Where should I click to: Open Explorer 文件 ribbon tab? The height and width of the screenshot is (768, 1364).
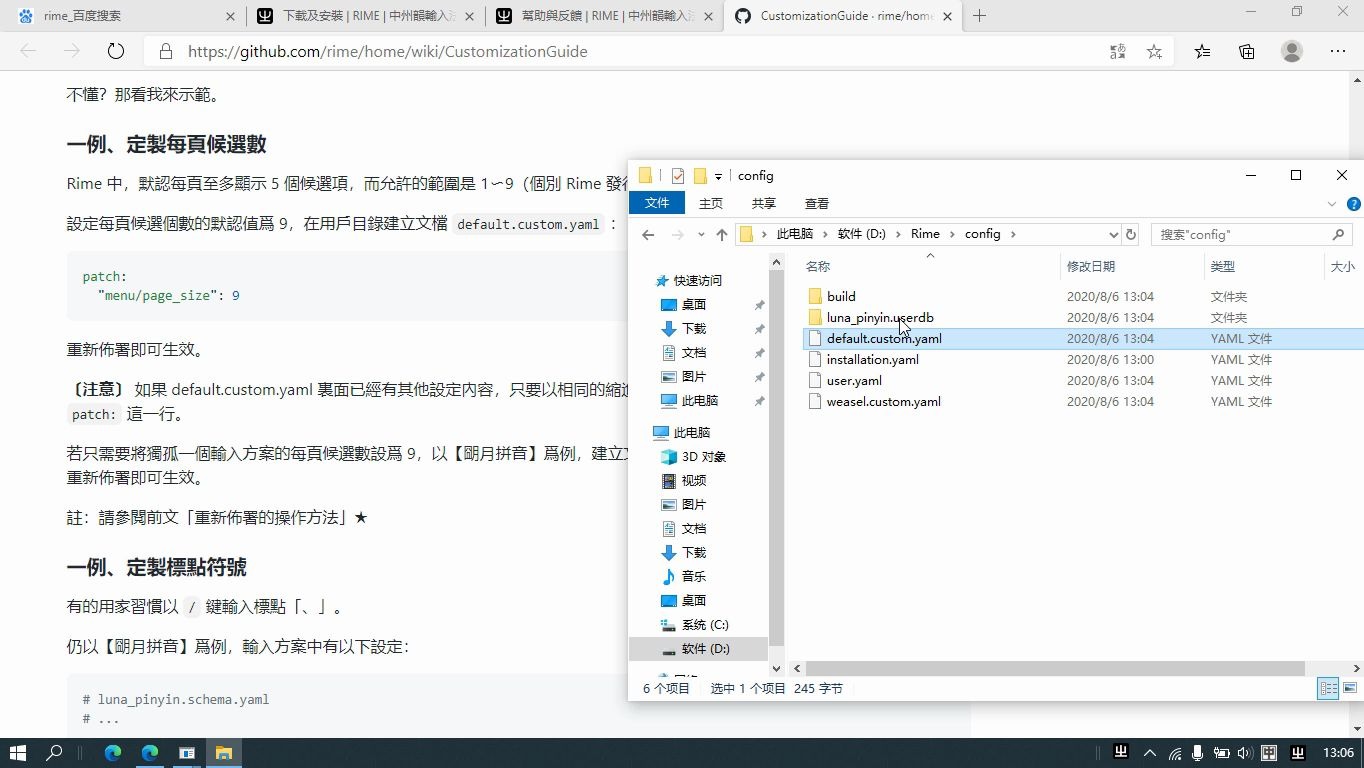click(657, 203)
